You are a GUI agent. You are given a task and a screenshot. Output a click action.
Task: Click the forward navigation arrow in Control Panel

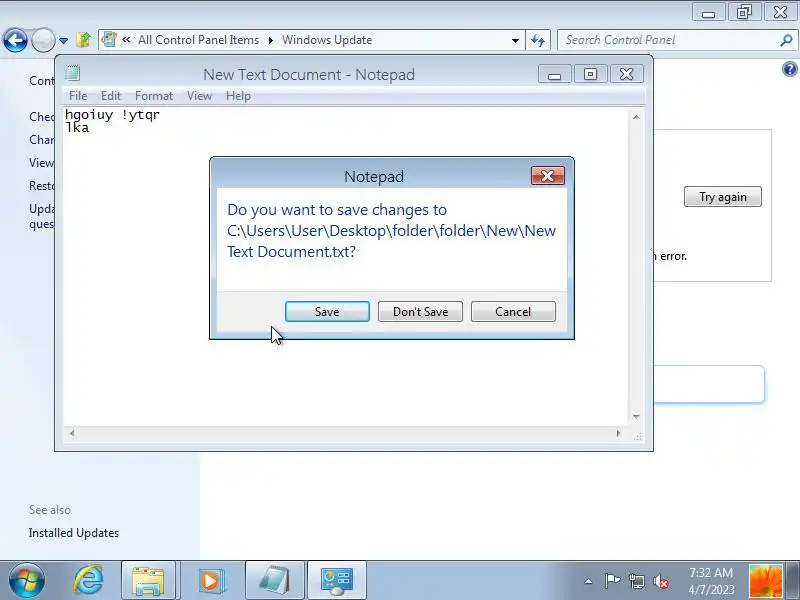click(43, 40)
